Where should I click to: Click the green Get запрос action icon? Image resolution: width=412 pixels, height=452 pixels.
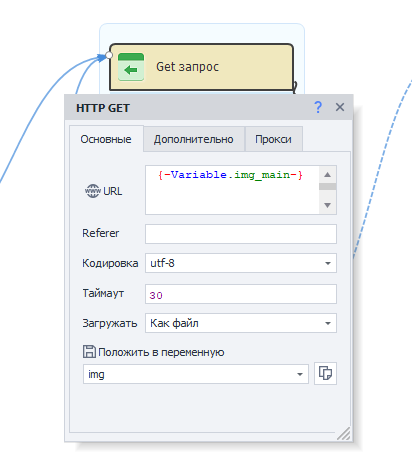point(131,67)
